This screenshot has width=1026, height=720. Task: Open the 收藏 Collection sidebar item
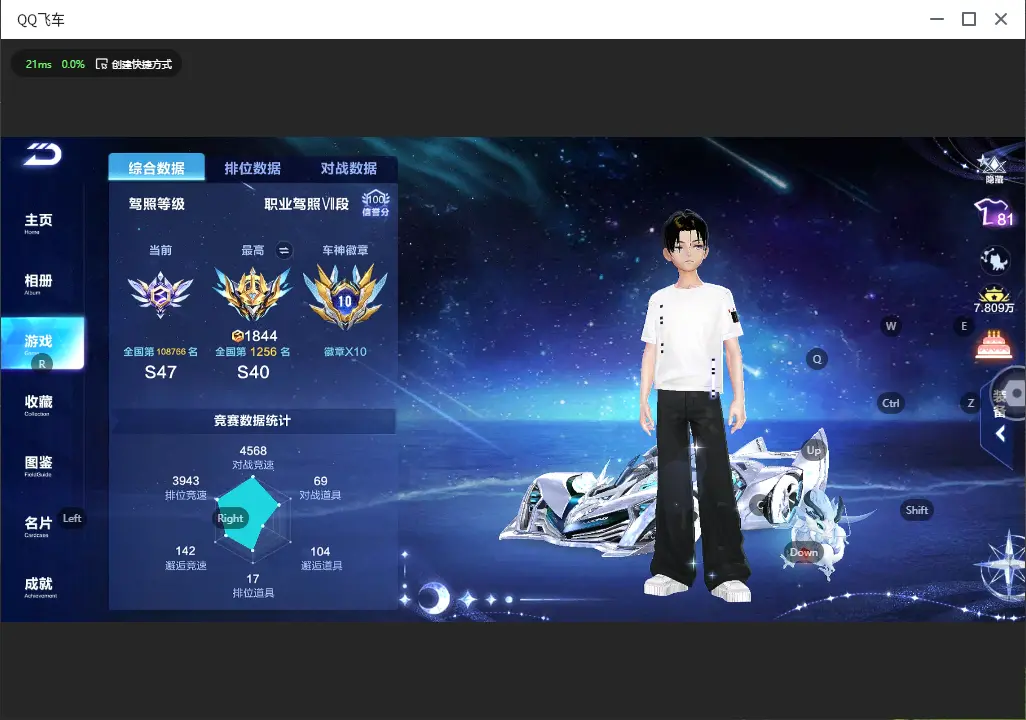(38, 405)
